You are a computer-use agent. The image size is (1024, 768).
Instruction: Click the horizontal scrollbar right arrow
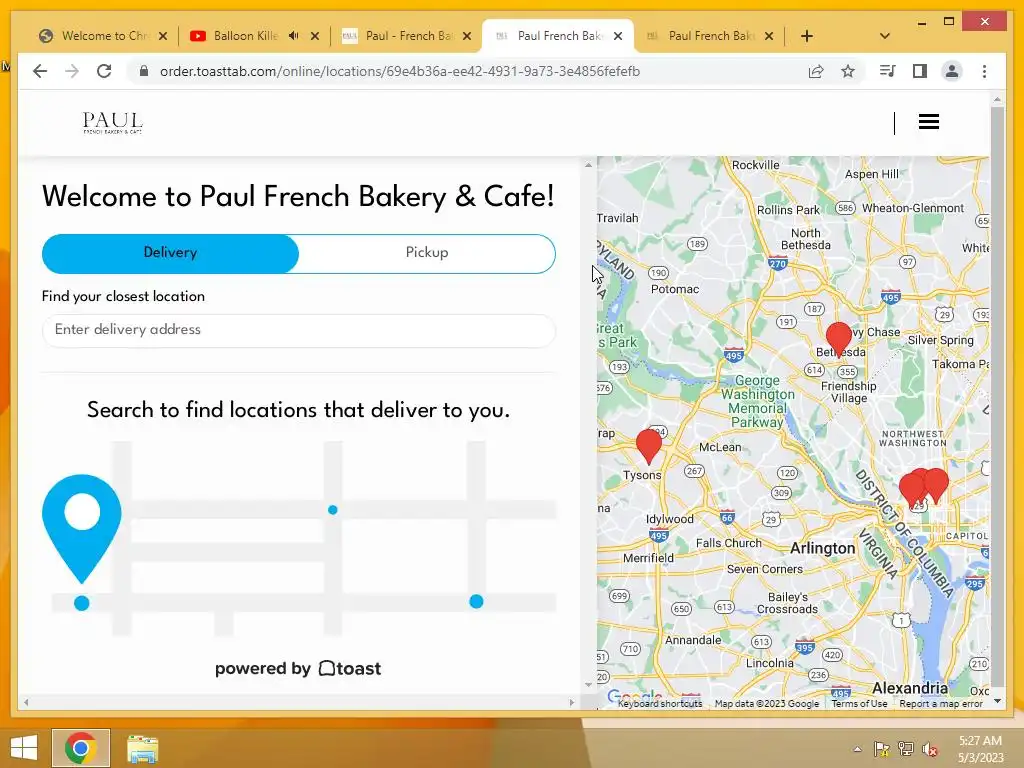572,703
